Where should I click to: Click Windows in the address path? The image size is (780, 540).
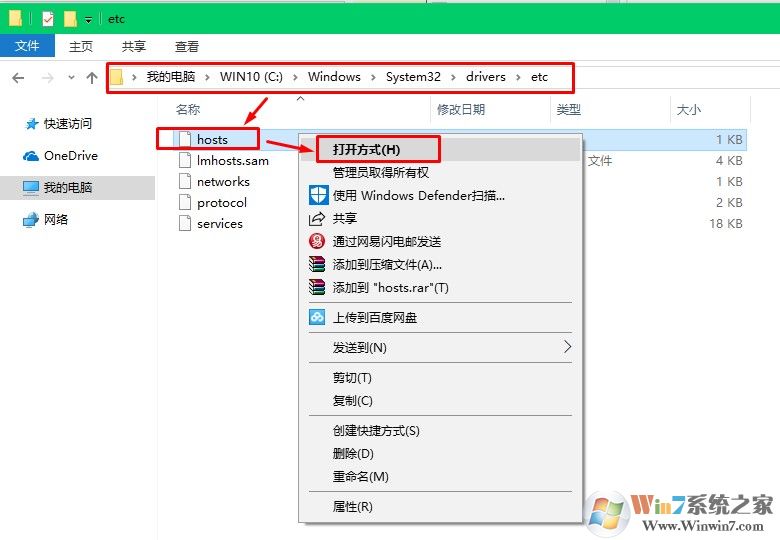point(334,77)
